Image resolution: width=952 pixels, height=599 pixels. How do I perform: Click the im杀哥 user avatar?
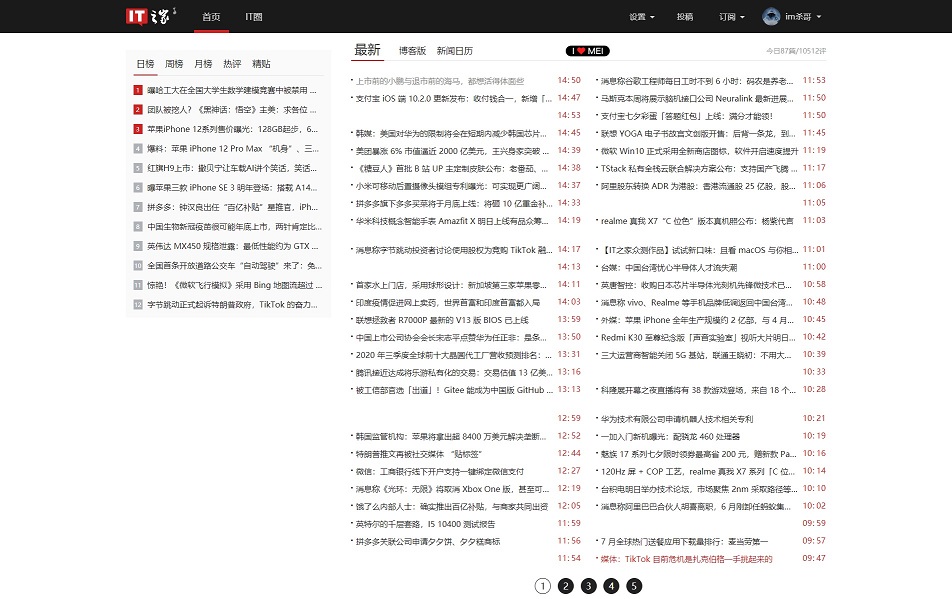coord(771,17)
